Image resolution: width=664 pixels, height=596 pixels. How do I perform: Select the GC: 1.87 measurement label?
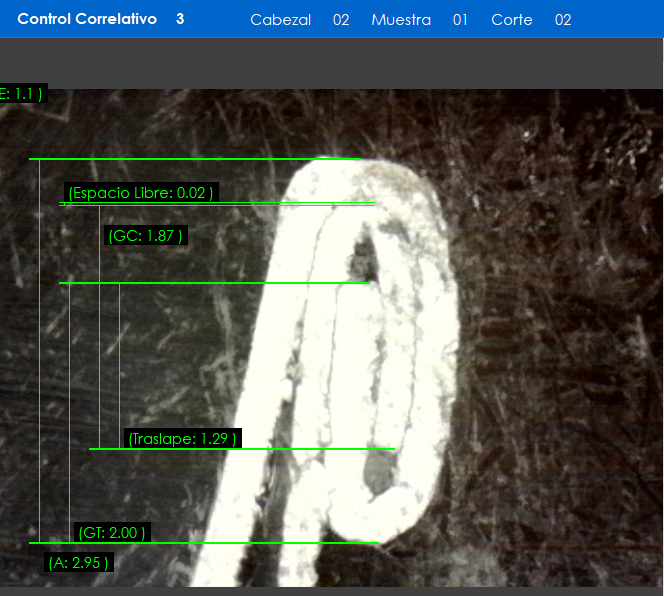tap(145, 236)
